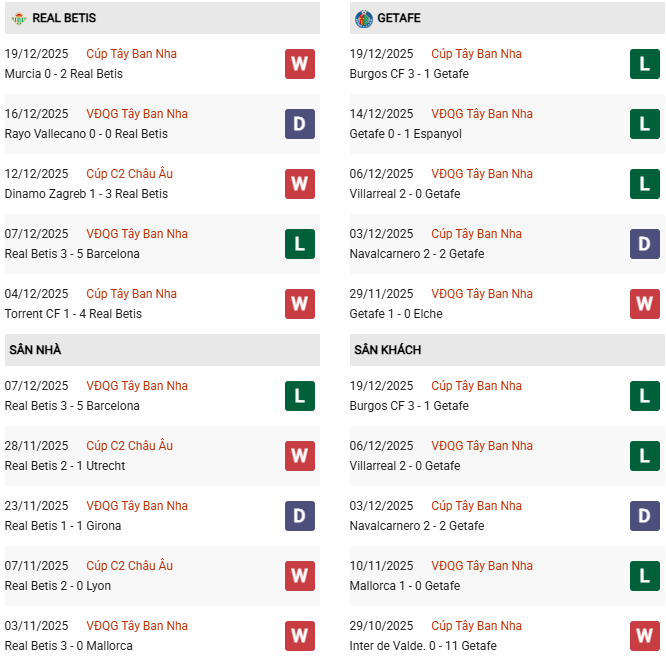
Task: Click the Getafe club crest icon
Action: coord(363,18)
